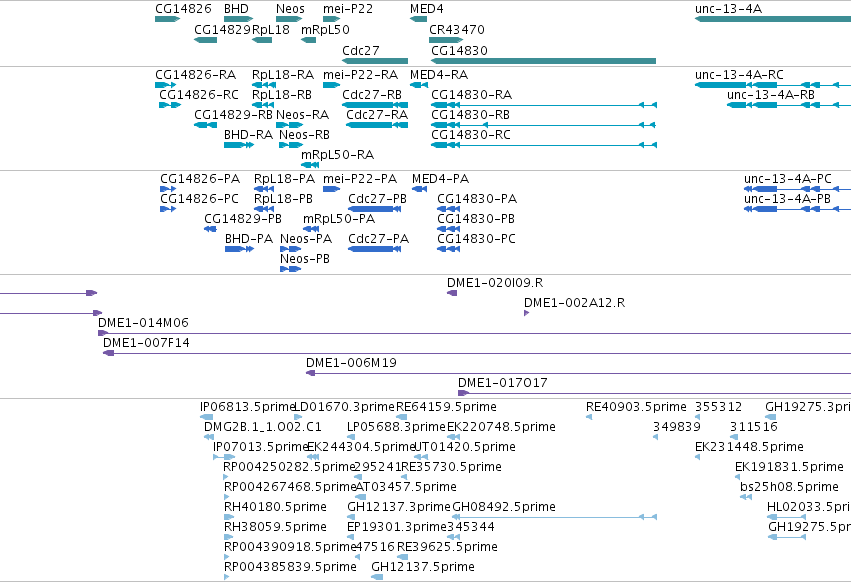
Task: Click protein mRpL50-PA
Action: (311, 229)
